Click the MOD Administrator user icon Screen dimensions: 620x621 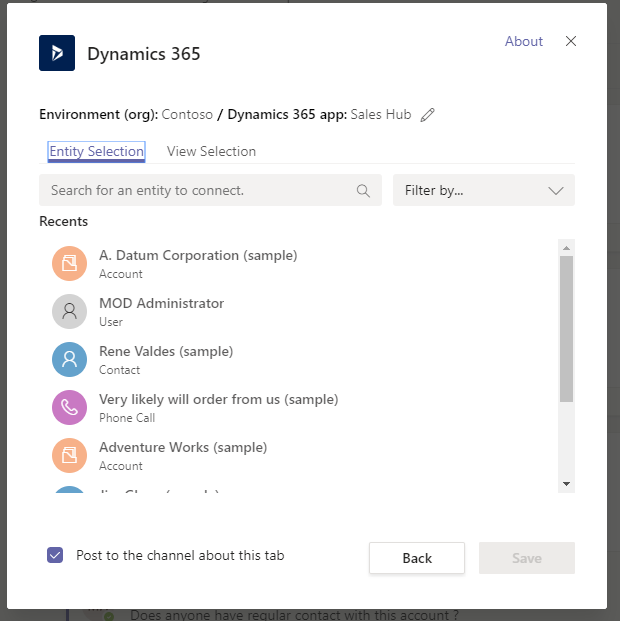(x=69, y=311)
